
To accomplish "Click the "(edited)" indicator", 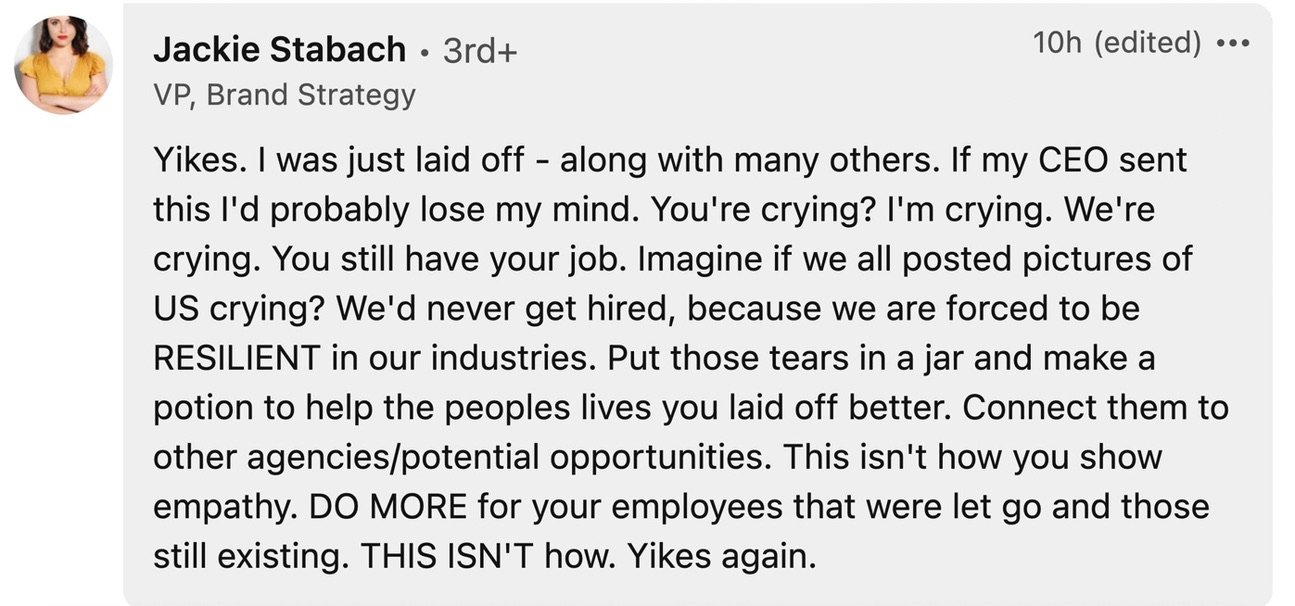I will click(x=1149, y=43).
